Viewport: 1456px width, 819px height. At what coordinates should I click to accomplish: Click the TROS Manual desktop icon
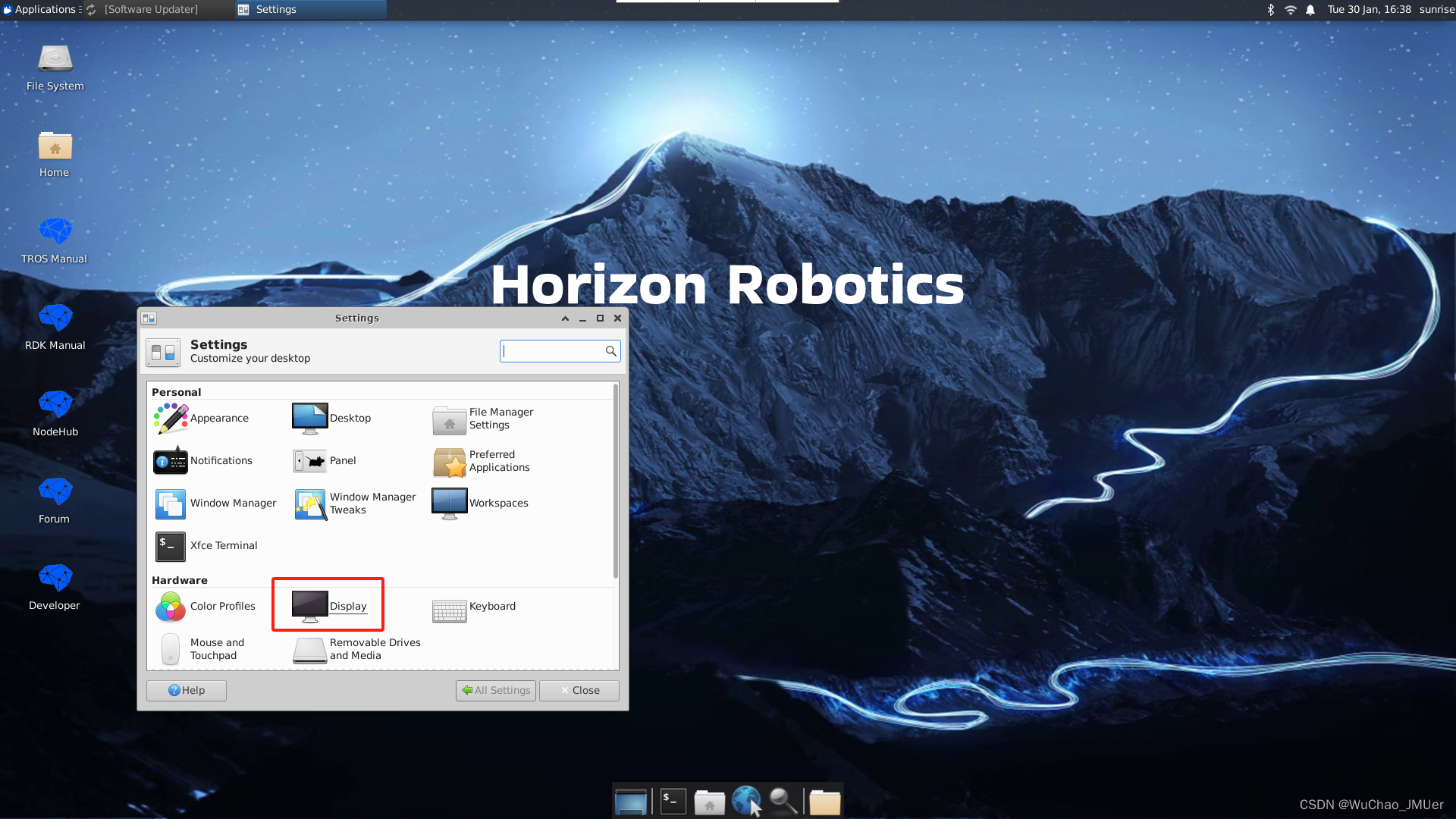[55, 241]
